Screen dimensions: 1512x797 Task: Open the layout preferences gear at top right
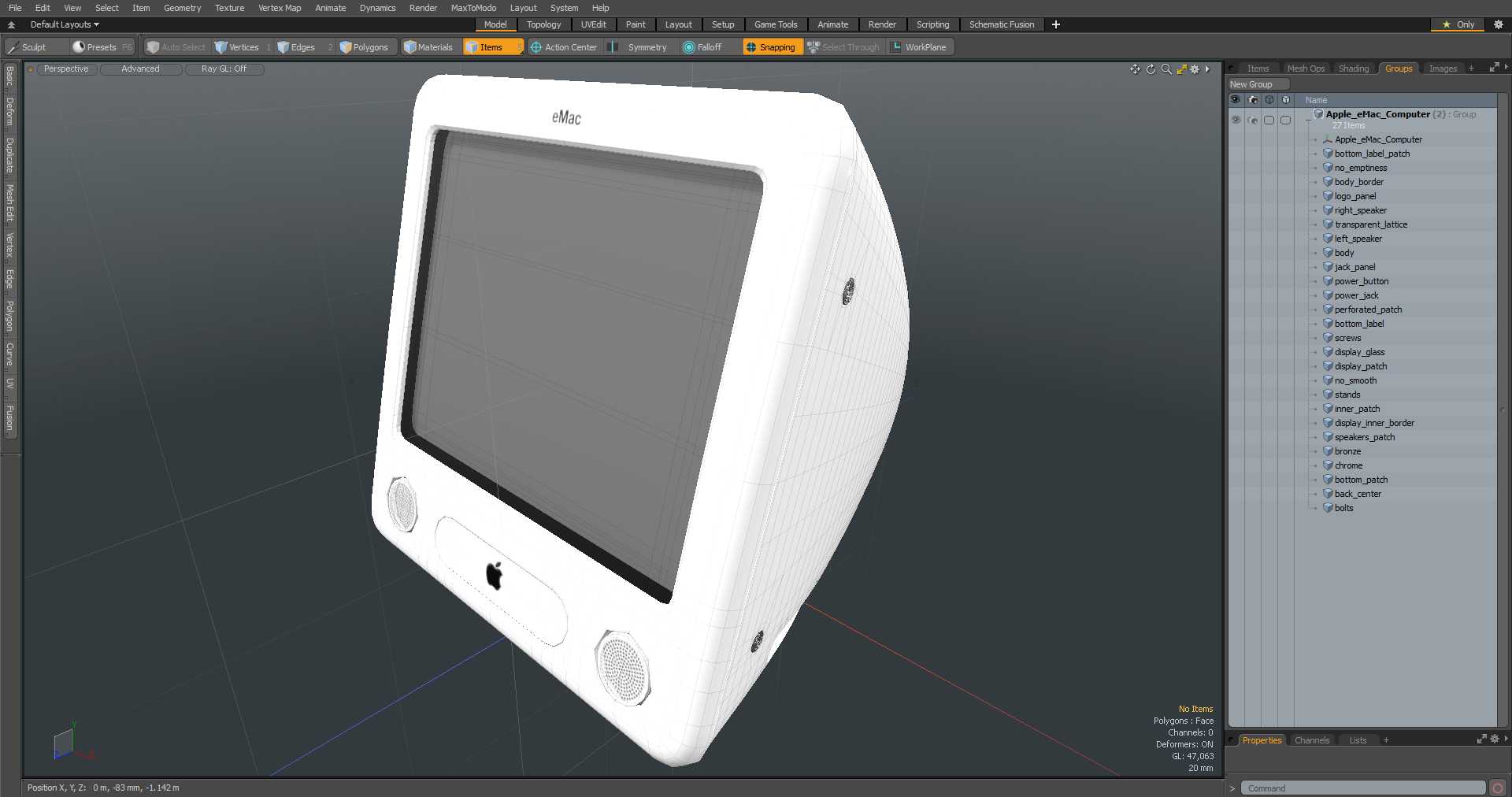pos(1499,24)
